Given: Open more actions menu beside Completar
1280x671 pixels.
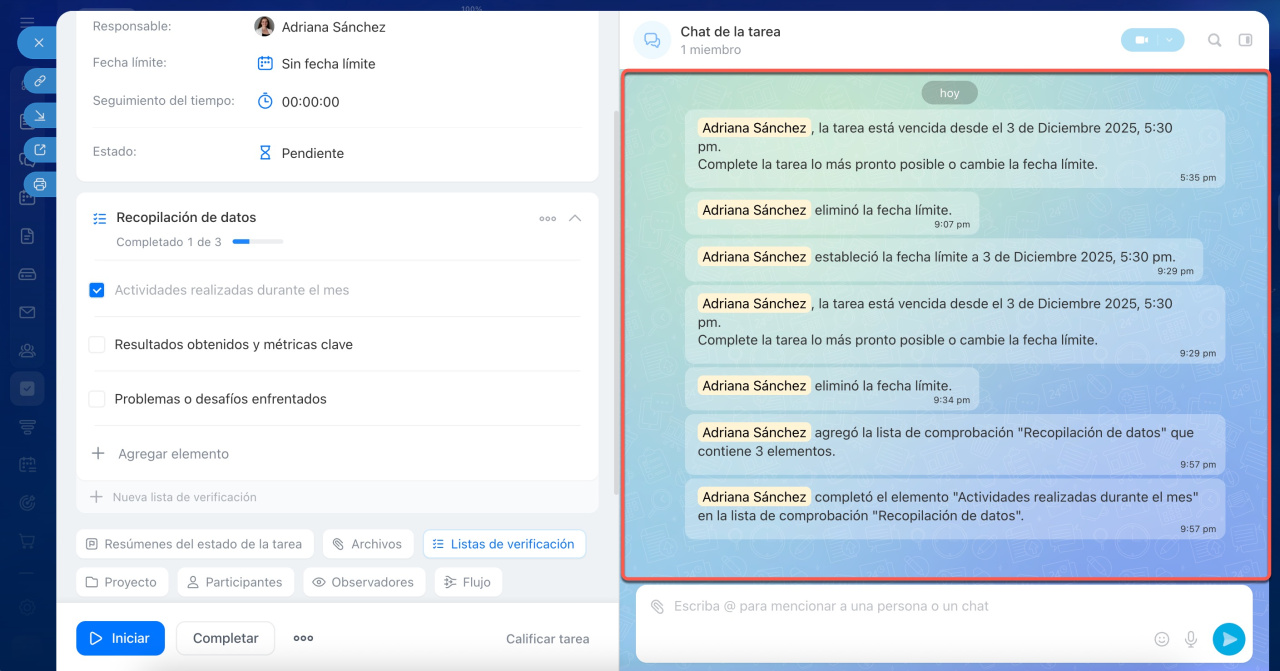Looking at the screenshot, I should tap(303, 638).
